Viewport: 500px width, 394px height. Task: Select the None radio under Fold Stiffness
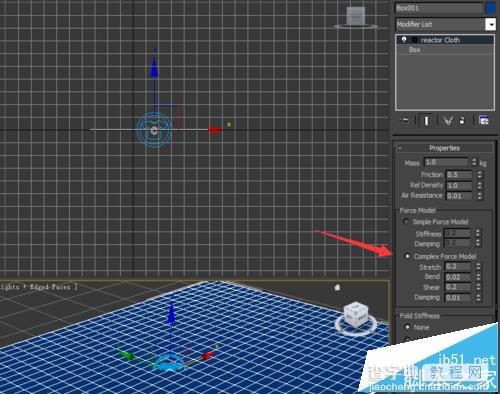[407, 327]
